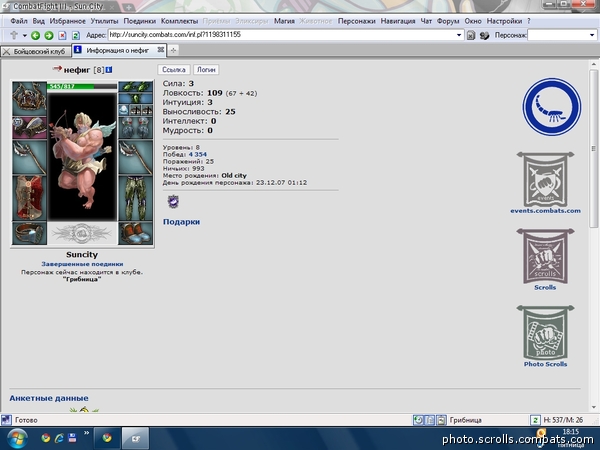Open the Поединки menu
This screenshot has height=450, width=600.
click(139, 21)
